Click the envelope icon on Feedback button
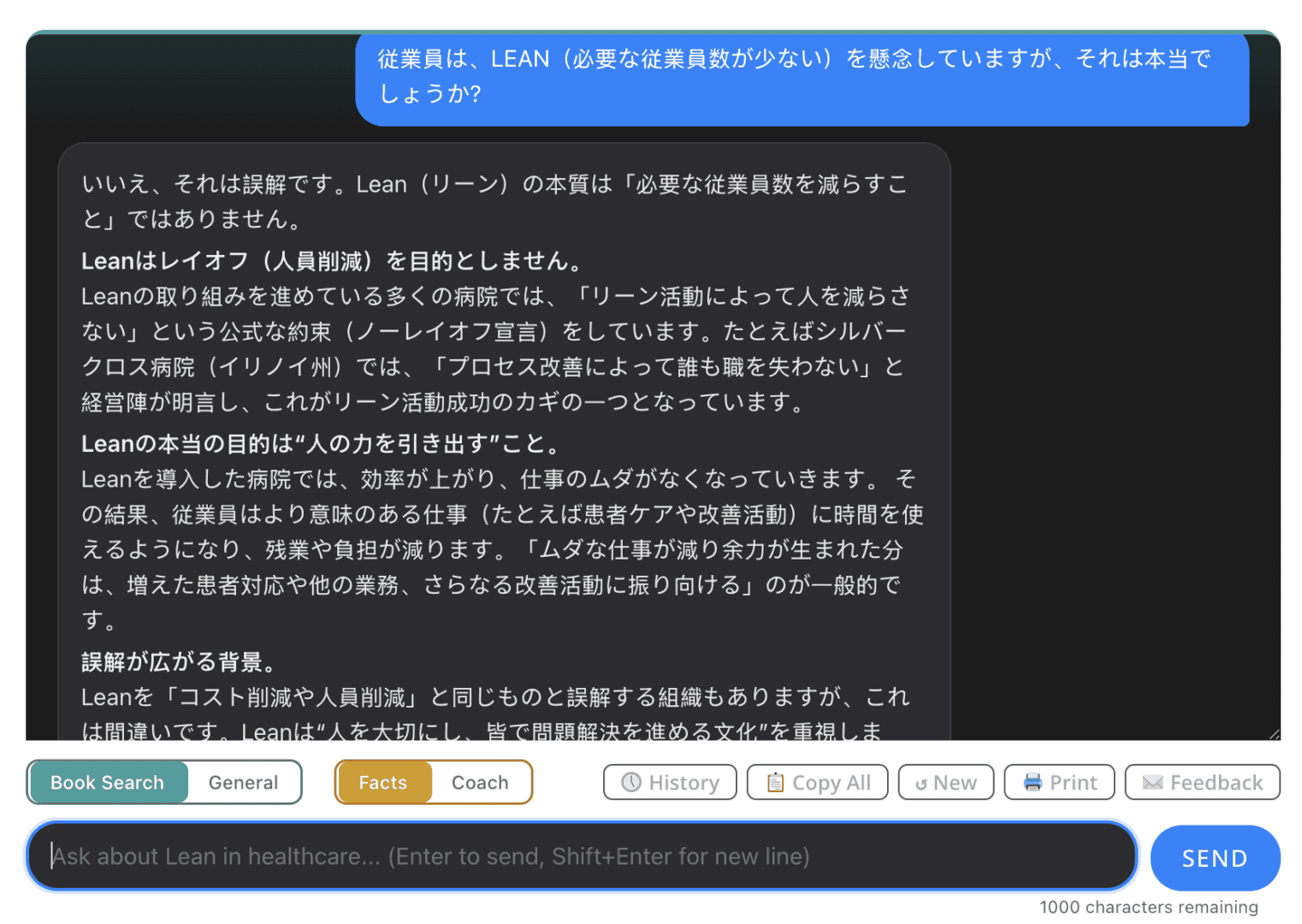The width and height of the screenshot is (1302, 924). pos(1152,782)
